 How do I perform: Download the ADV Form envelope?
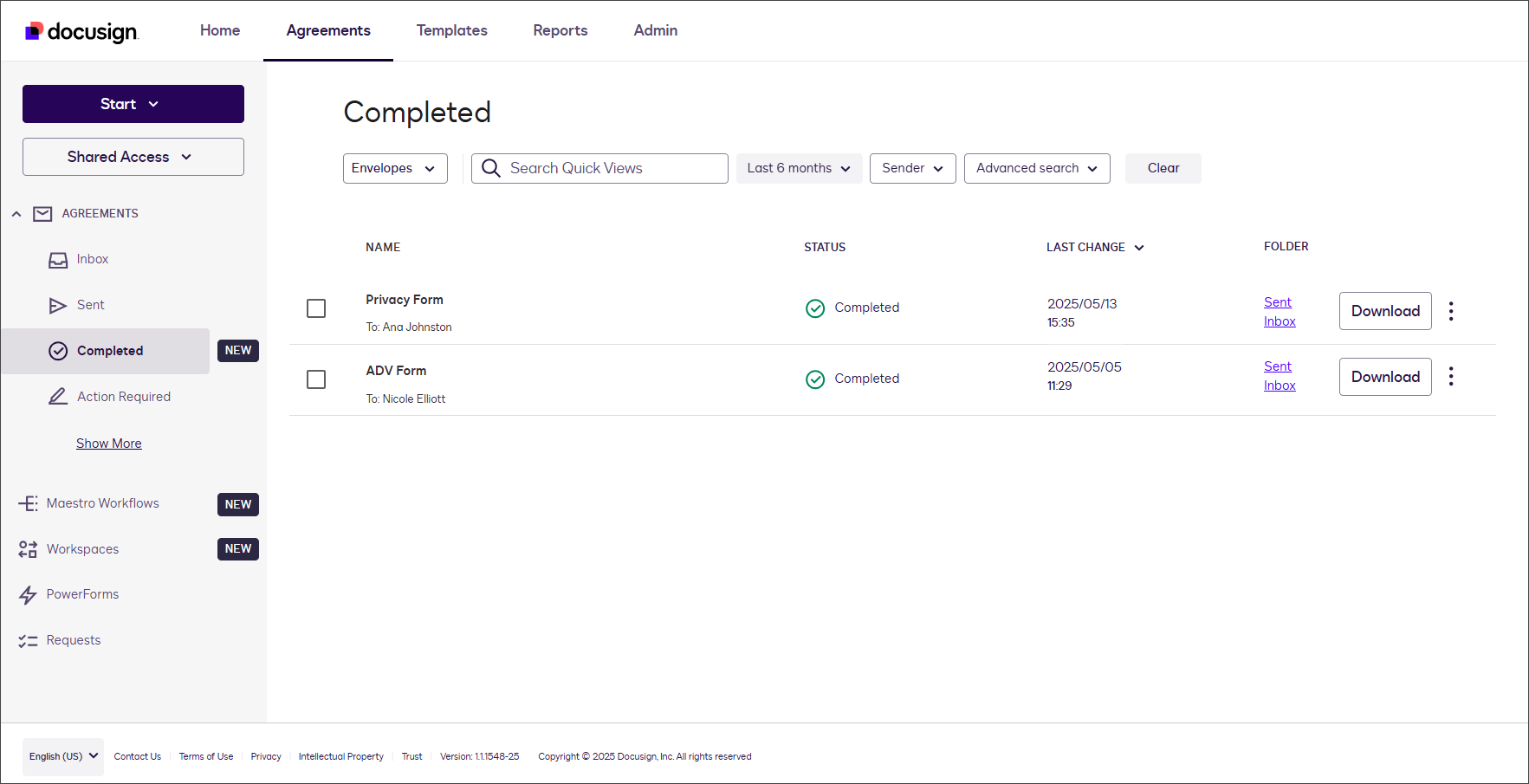[1384, 377]
